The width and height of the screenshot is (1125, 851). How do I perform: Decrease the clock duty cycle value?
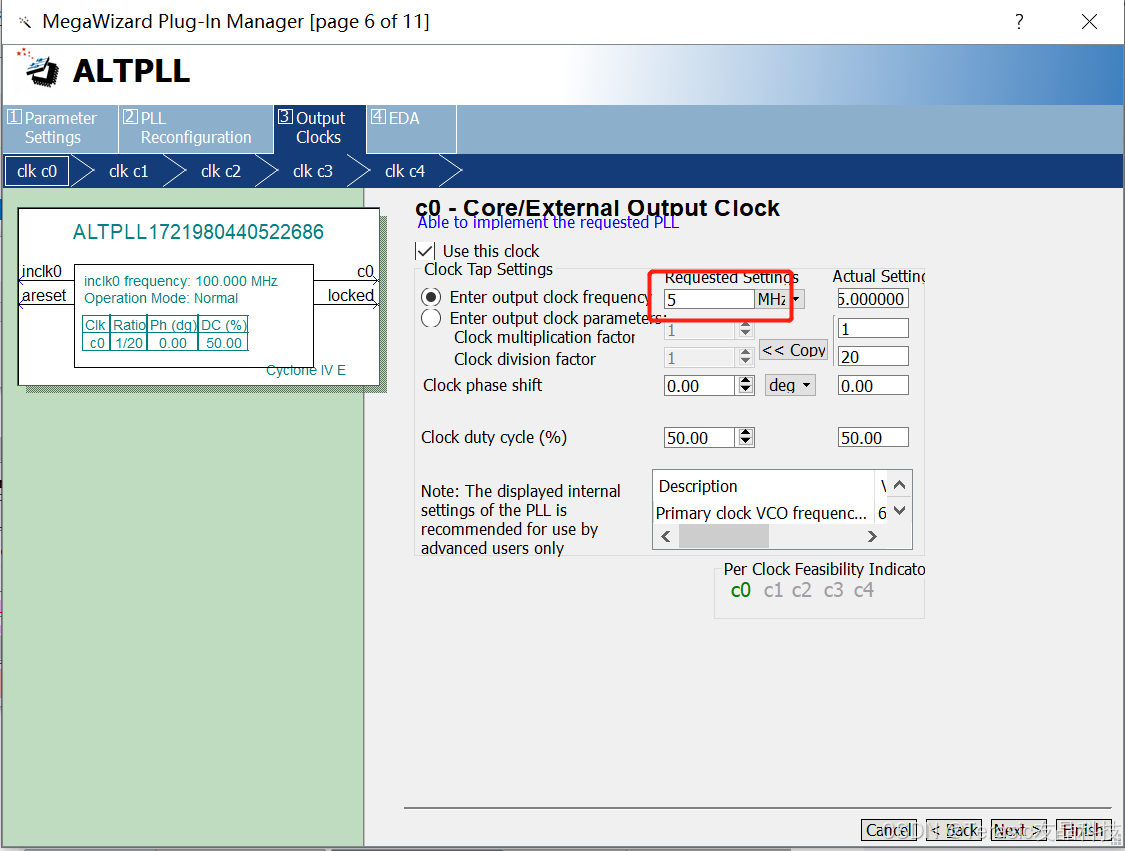pyautogui.click(x=745, y=442)
